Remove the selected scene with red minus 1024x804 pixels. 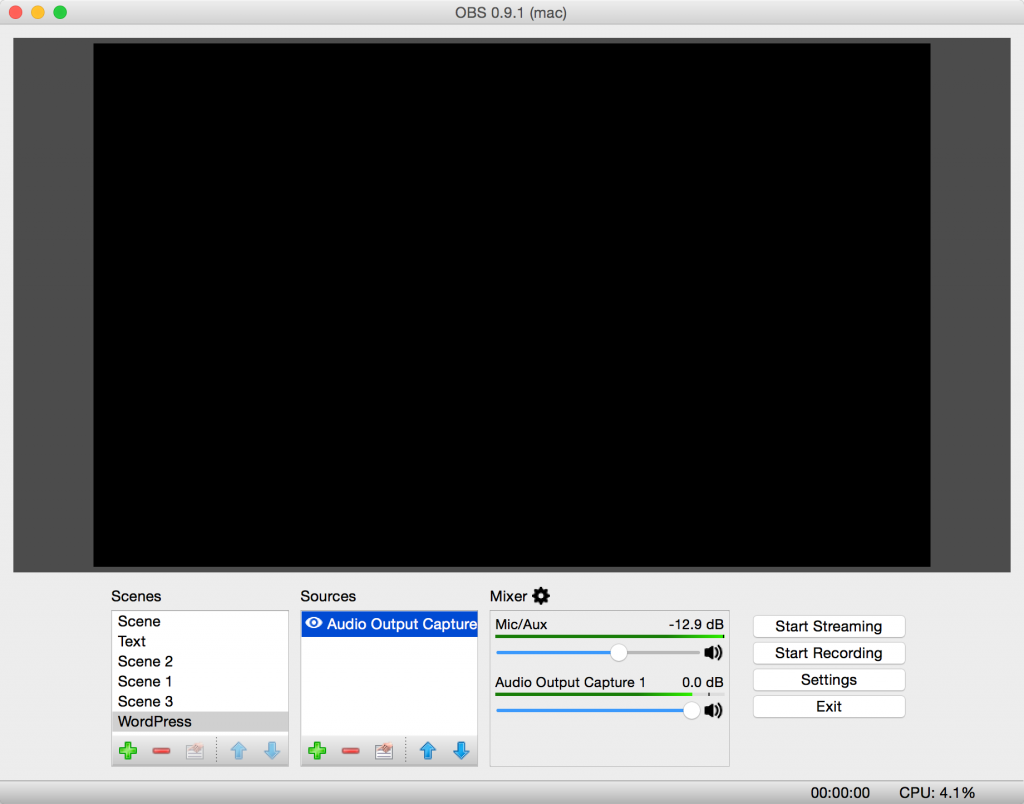(x=161, y=751)
